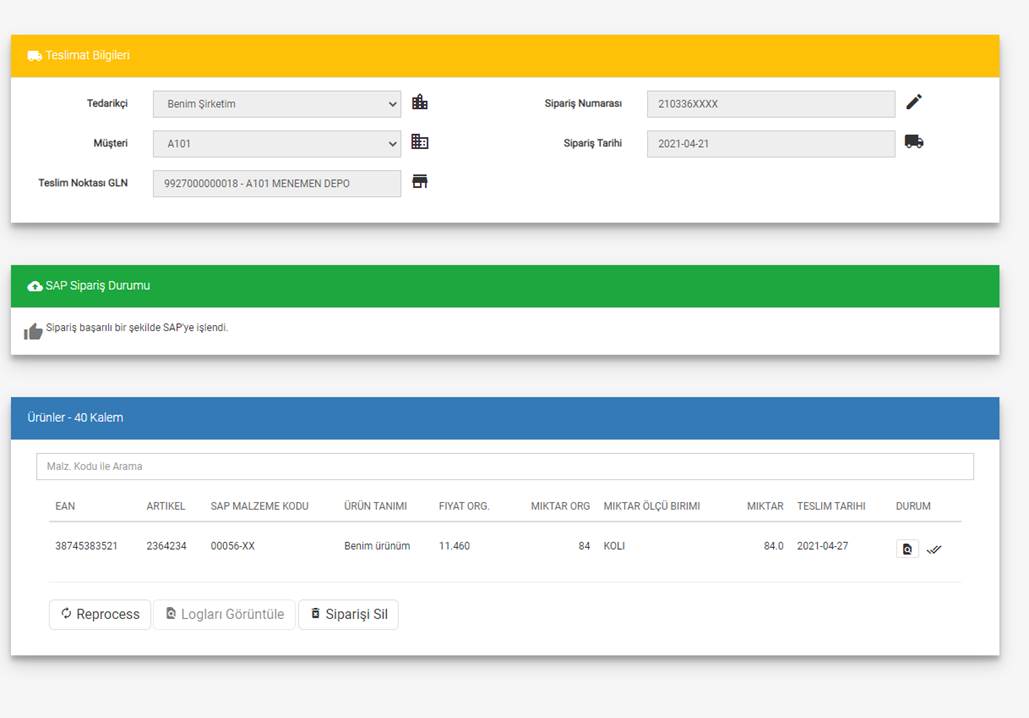Click the ÜRÜN TANIMI column header

pyautogui.click(x=375, y=506)
